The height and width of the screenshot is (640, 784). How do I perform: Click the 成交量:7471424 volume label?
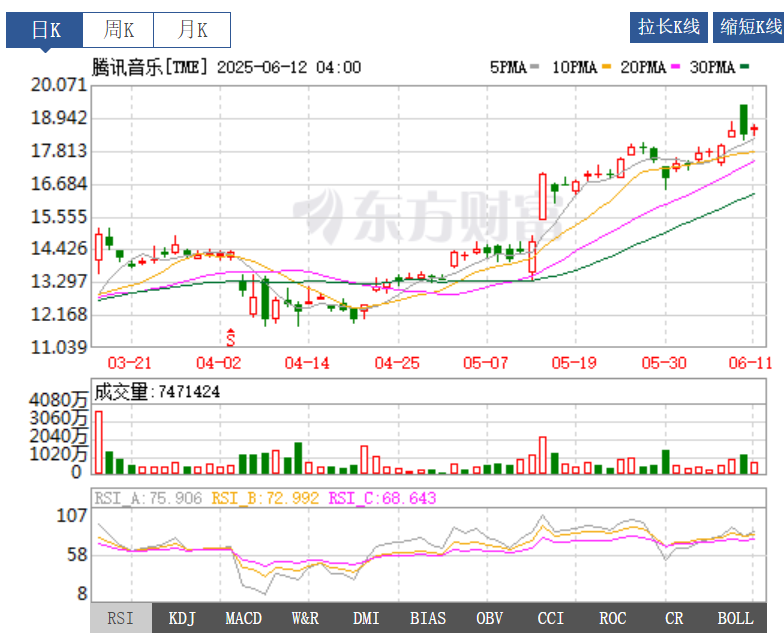[157, 392]
